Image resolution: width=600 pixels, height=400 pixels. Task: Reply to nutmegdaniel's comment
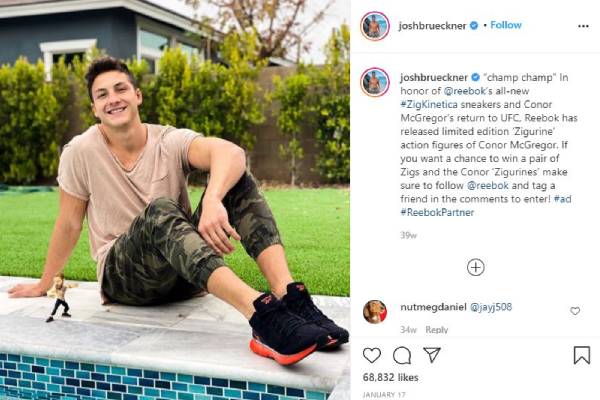tap(437, 330)
